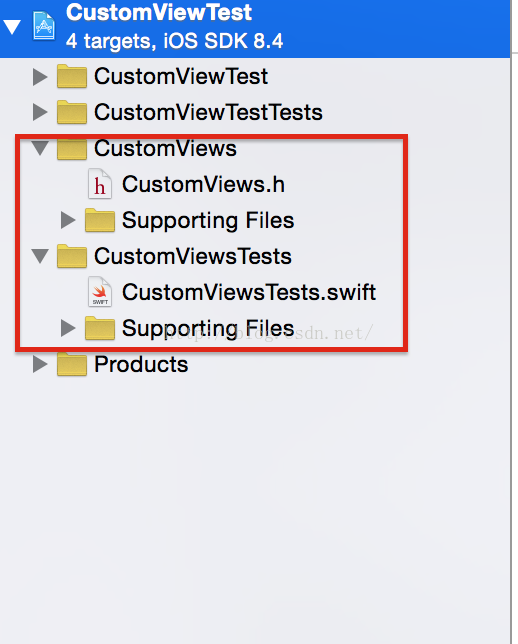Select the CustomViewTestTests group label

(x=208, y=112)
